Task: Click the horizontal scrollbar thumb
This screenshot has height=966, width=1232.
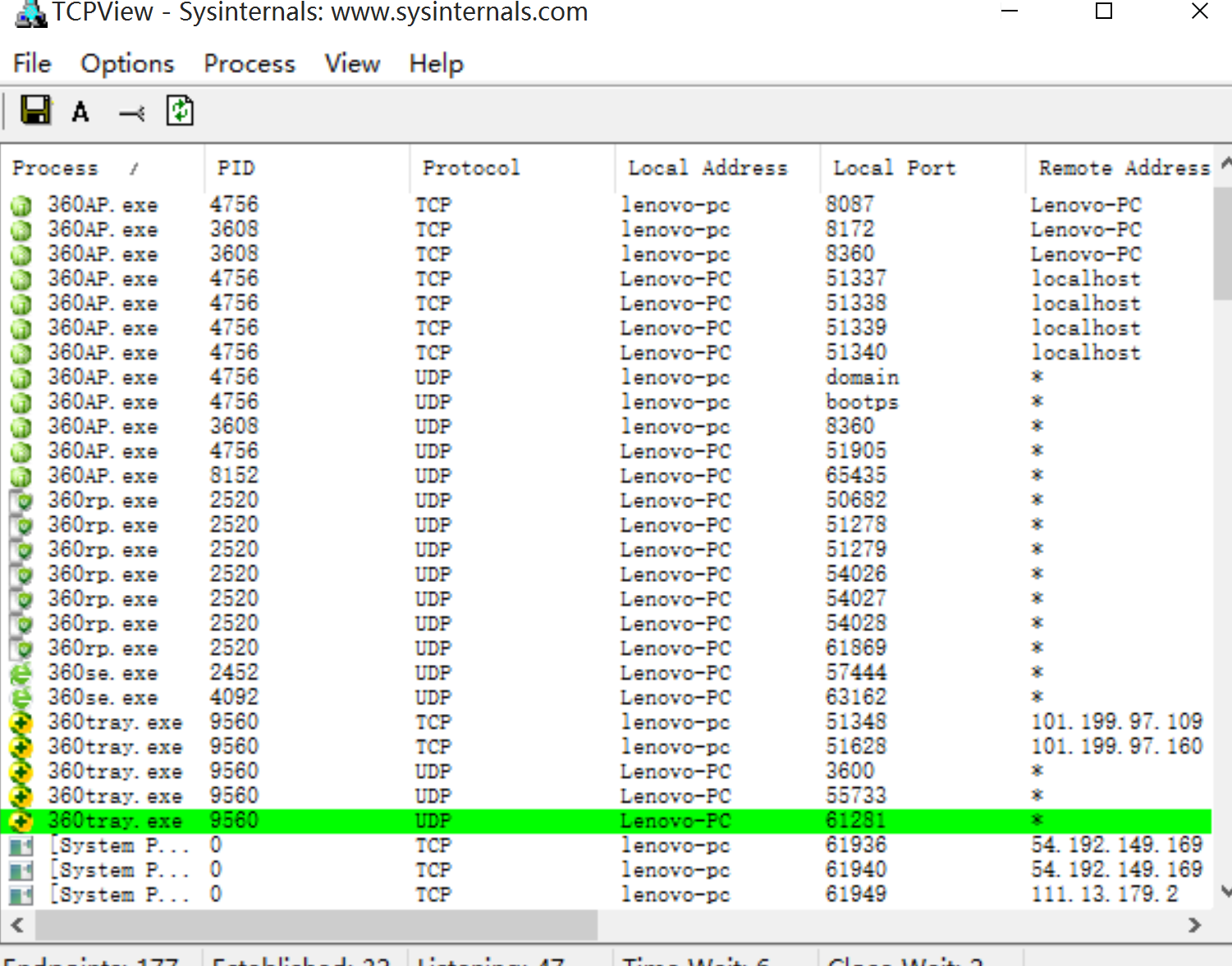Action: click(316, 925)
